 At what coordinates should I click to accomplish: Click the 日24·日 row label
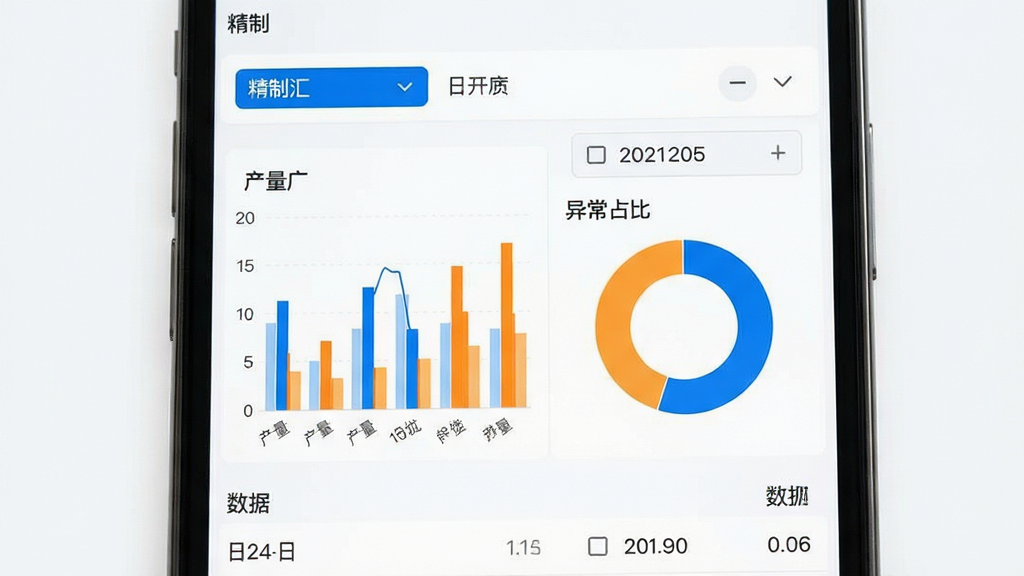click(x=261, y=552)
